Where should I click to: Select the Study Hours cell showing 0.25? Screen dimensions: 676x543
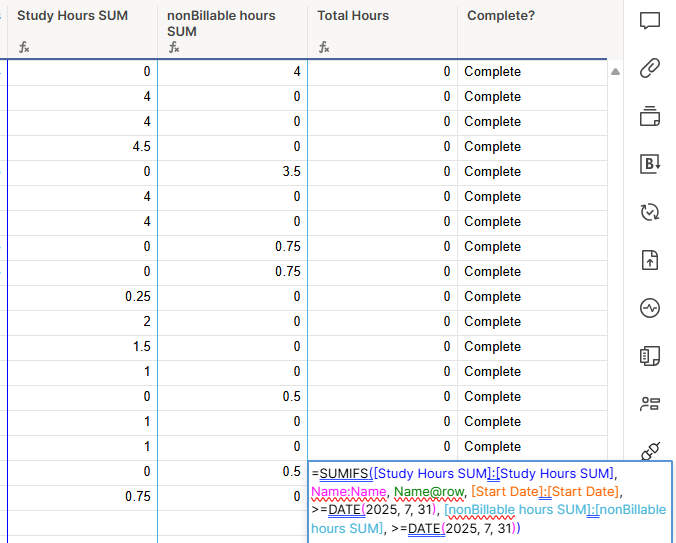(82, 296)
